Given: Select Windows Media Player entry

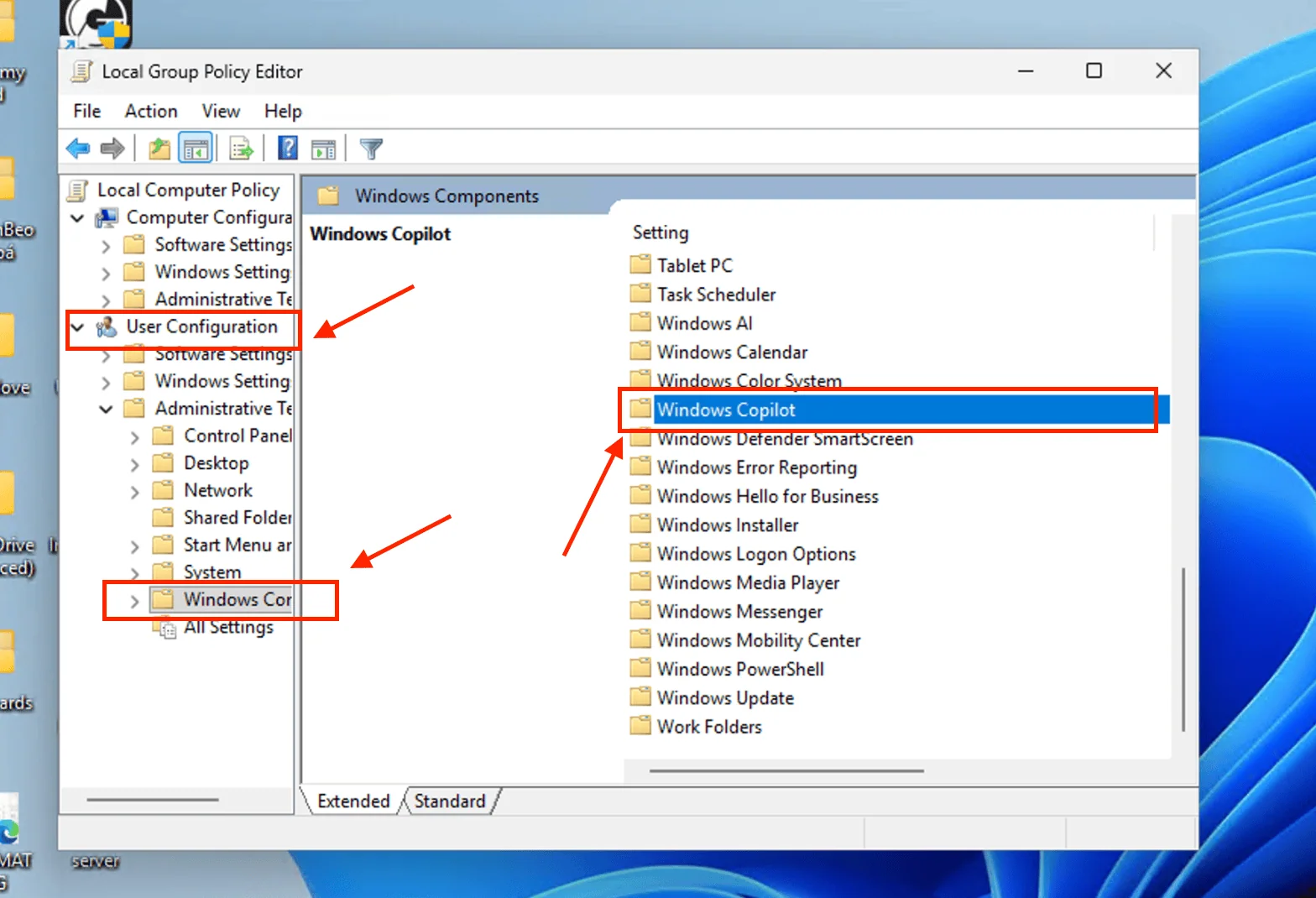Looking at the screenshot, I should click(x=748, y=582).
